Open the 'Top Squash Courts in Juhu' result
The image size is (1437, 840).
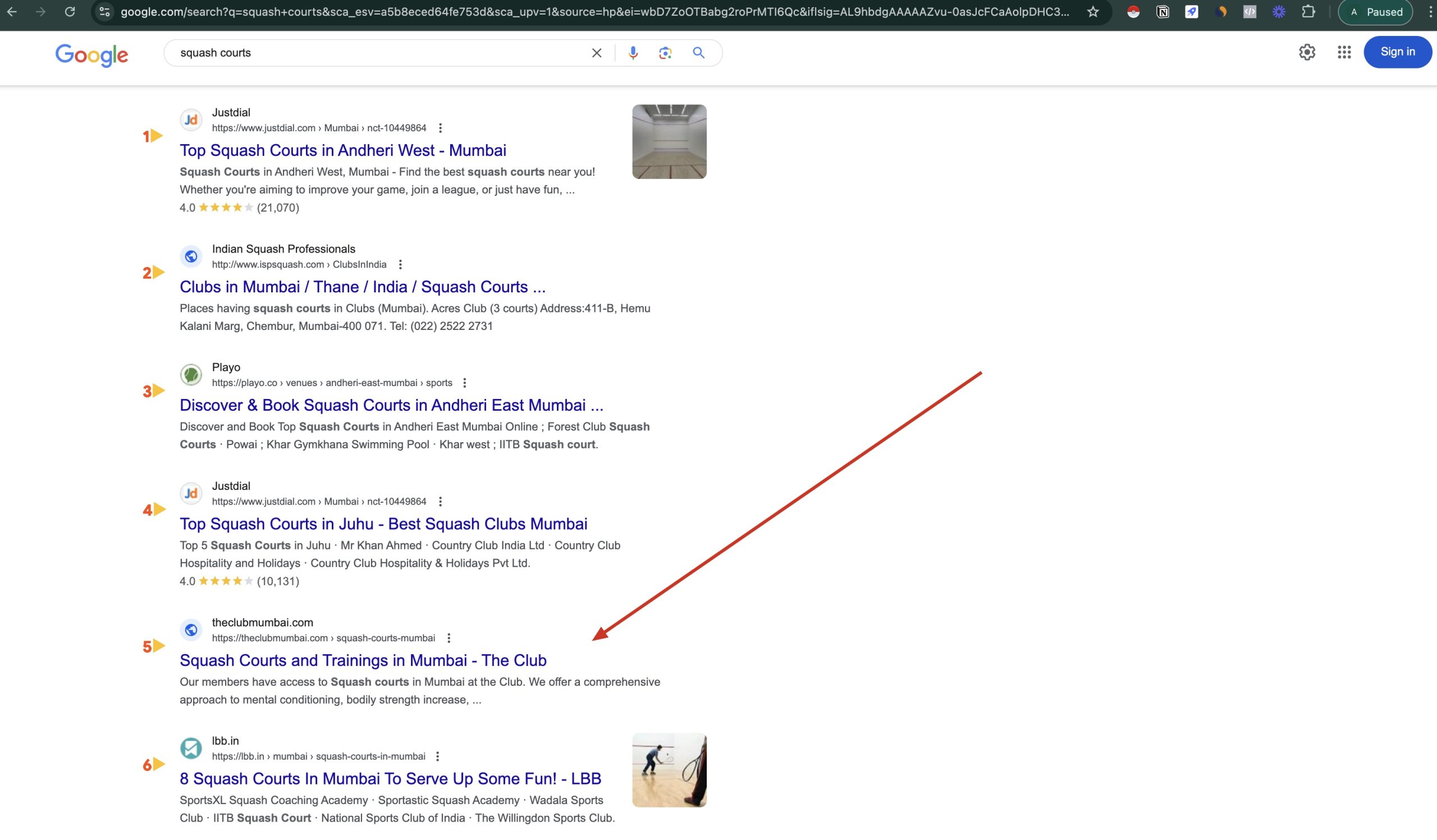click(x=383, y=524)
